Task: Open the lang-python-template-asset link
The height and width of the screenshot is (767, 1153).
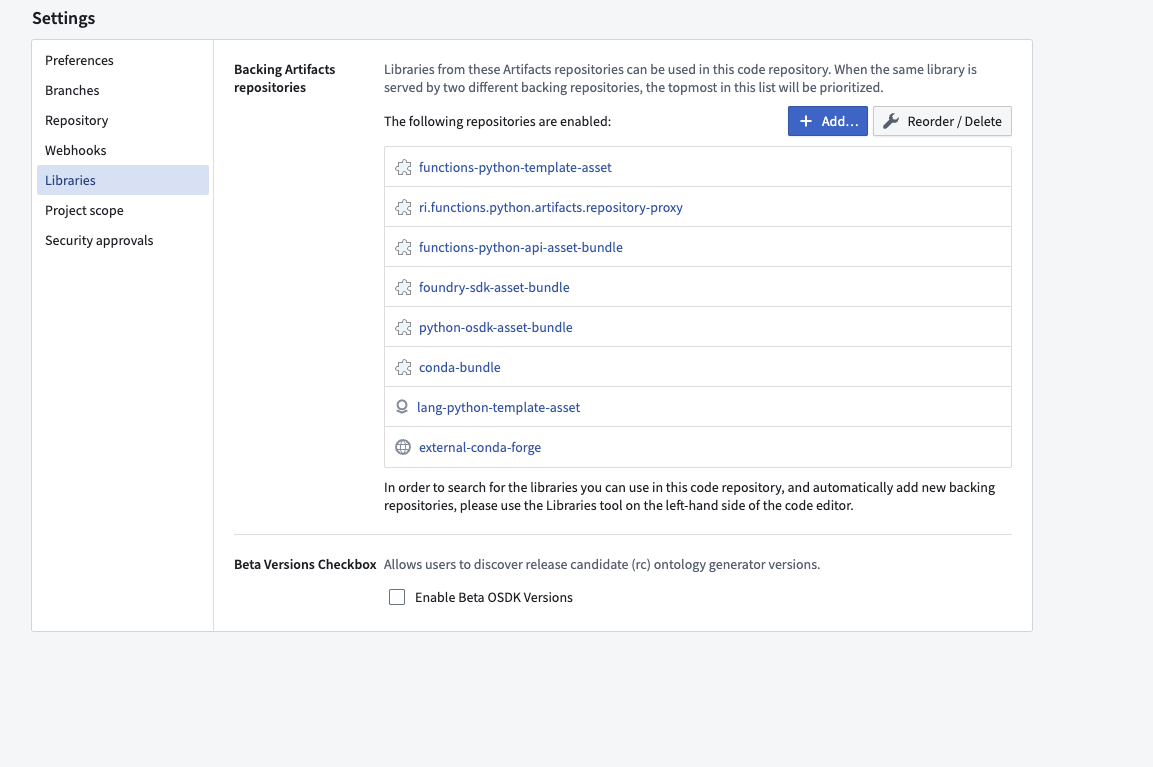Action: [499, 407]
